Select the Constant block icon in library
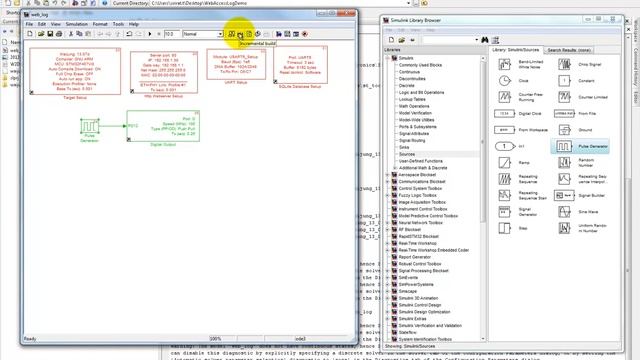This screenshot has height=360, width=640. [564, 81]
